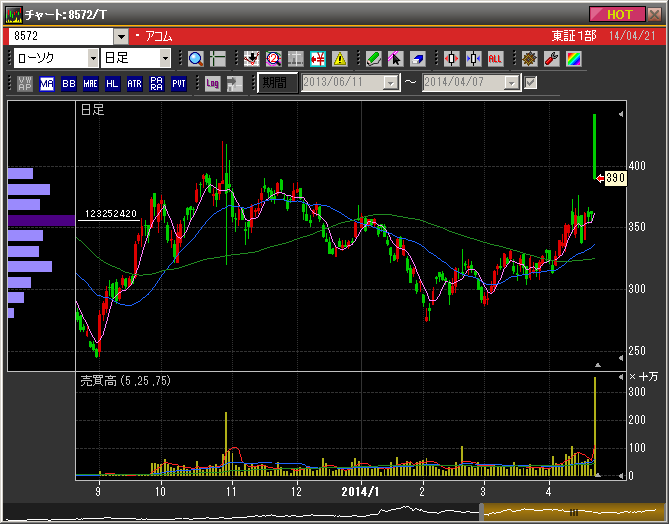Viewport: 669px width, 524px height.
Task: Expand the 日足 timeframe dropdown
Action: (x=164, y=59)
